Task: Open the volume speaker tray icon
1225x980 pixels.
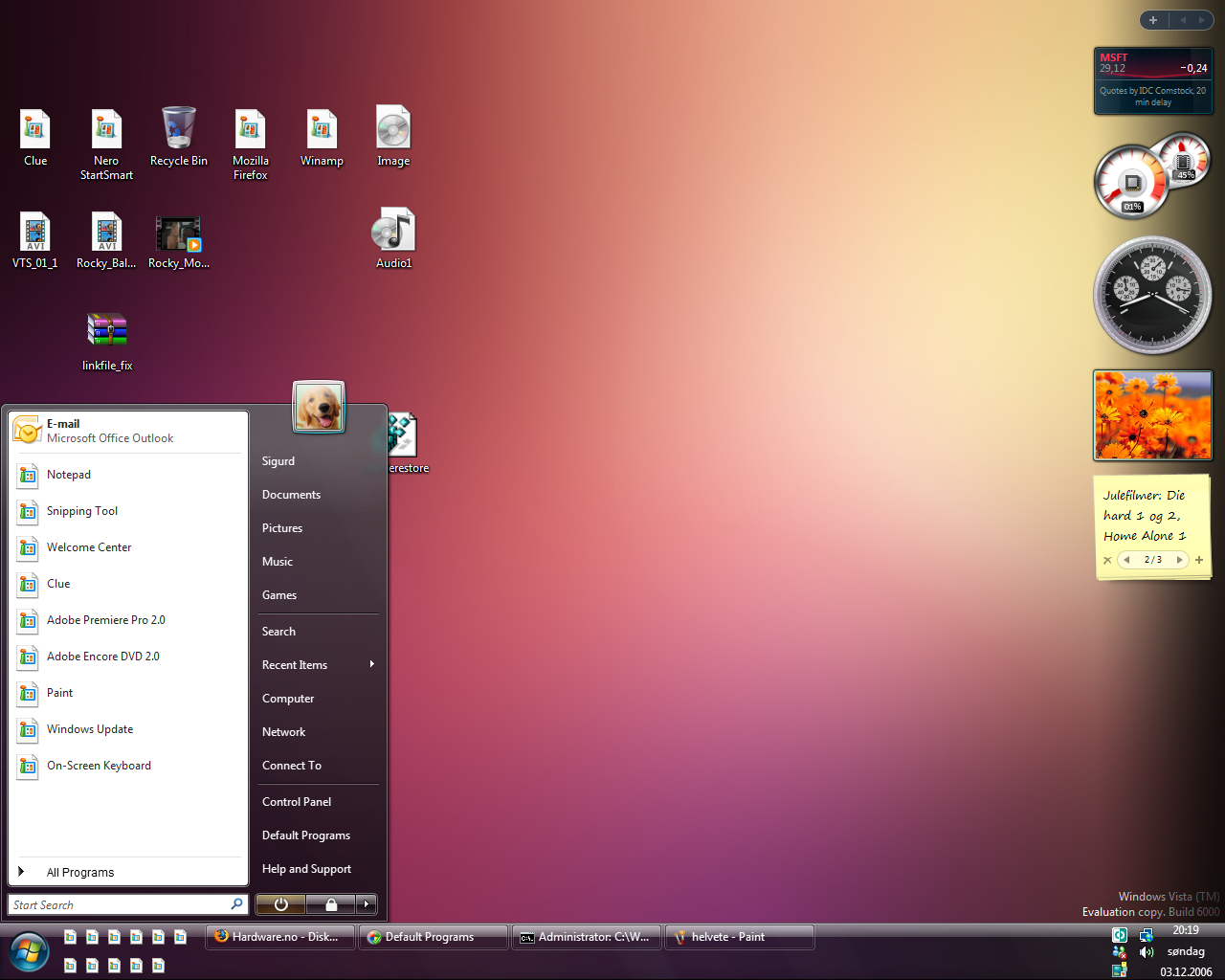Action: click(1147, 952)
